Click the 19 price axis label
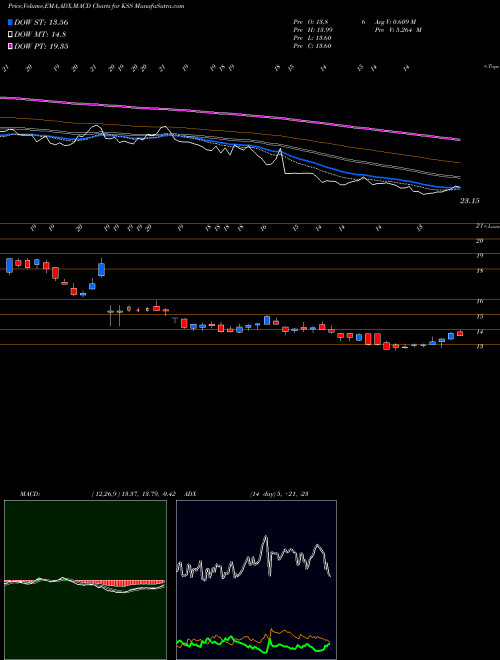Screen dimensions: 500x660 (479, 255)
